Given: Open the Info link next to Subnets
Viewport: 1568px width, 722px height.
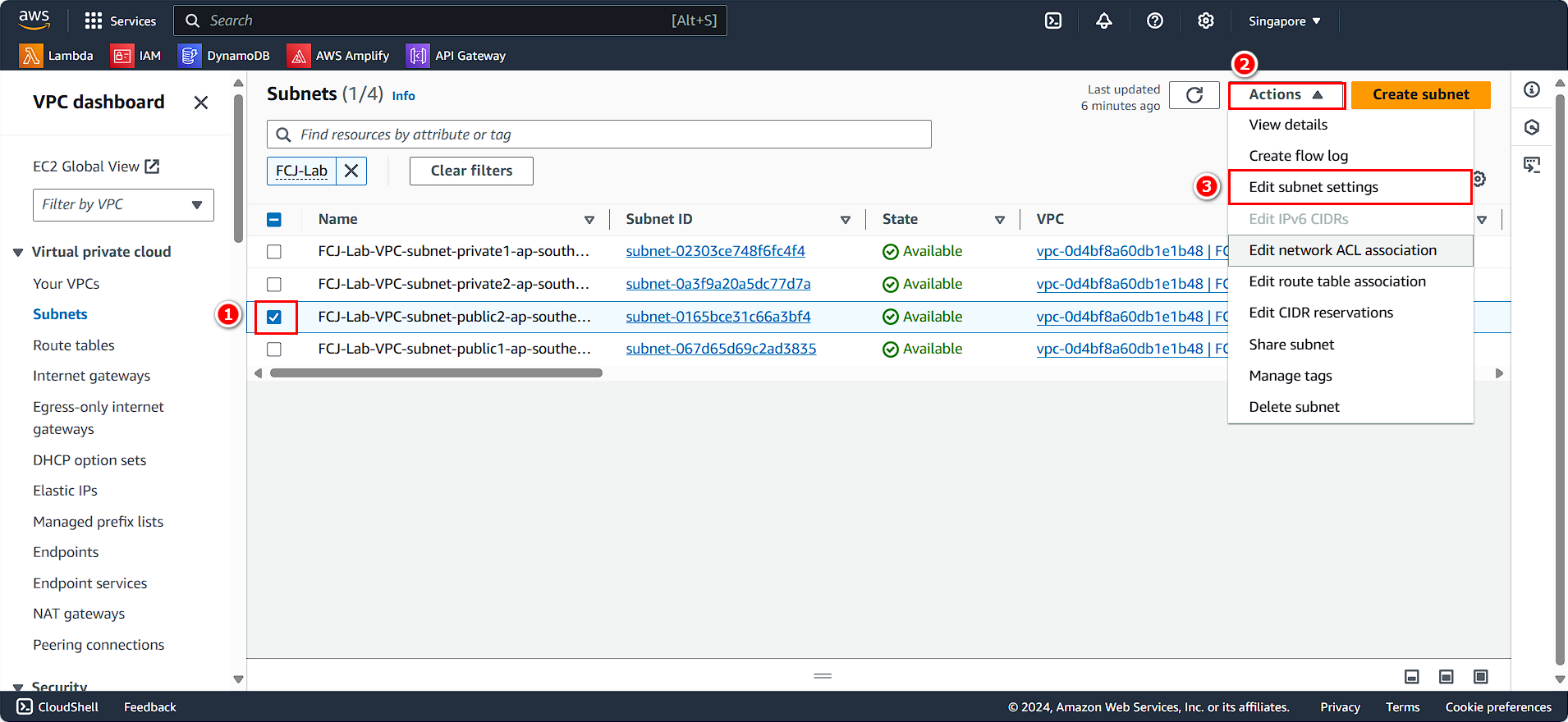Looking at the screenshot, I should [x=403, y=96].
